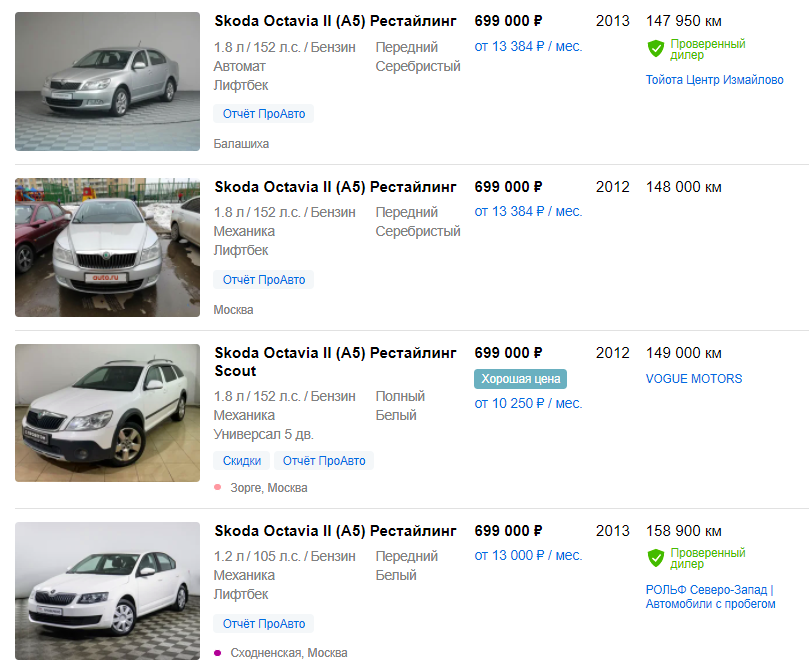809x672 pixels.
Task: Open listing title with 147 950 km
Action: [x=335, y=21]
